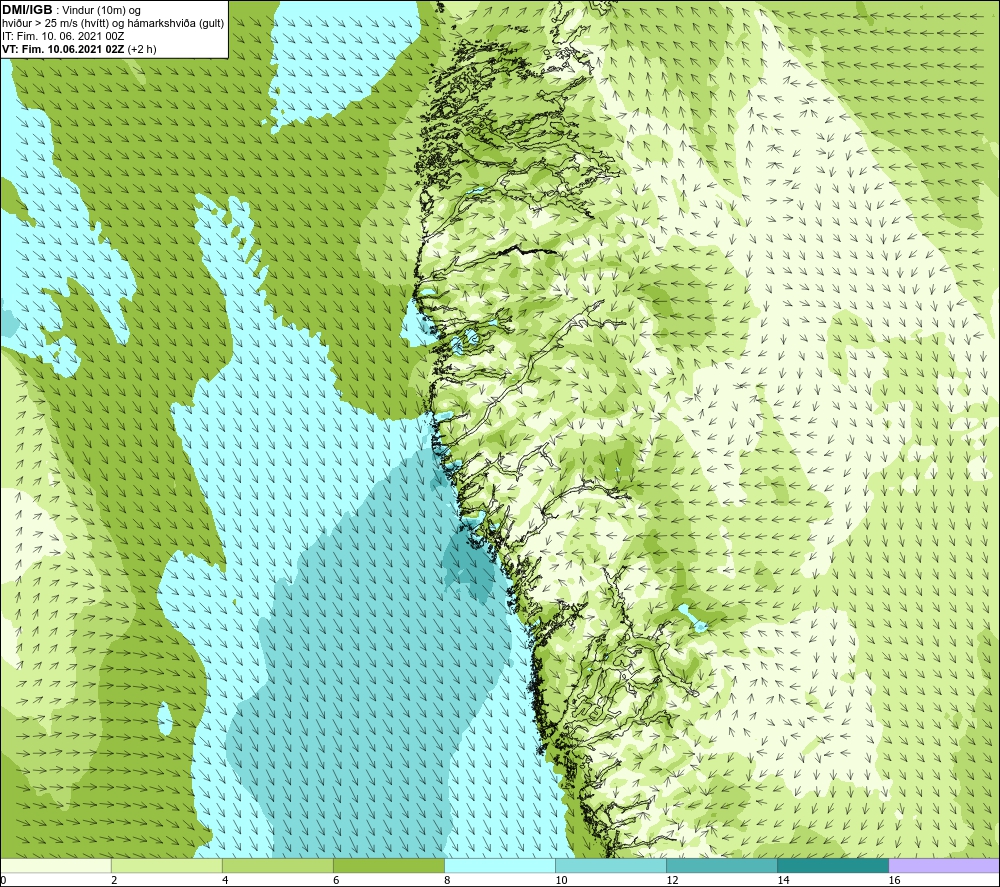The height and width of the screenshot is (887, 1000).
Task: Click the legend value '10'
Action: tap(561, 880)
